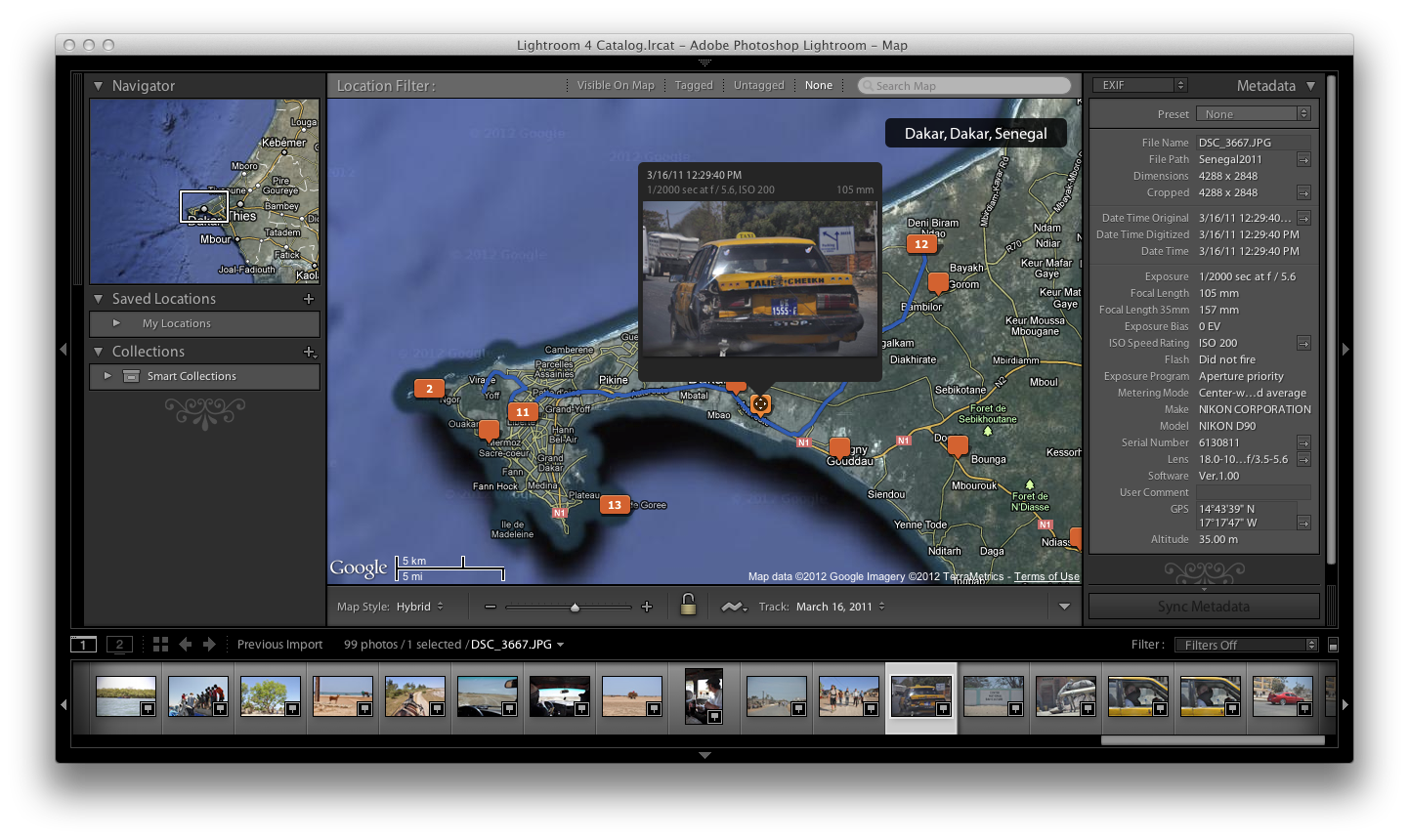The width and height of the screenshot is (1409, 840).
Task: Click the Search Map field
Action: point(964,86)
